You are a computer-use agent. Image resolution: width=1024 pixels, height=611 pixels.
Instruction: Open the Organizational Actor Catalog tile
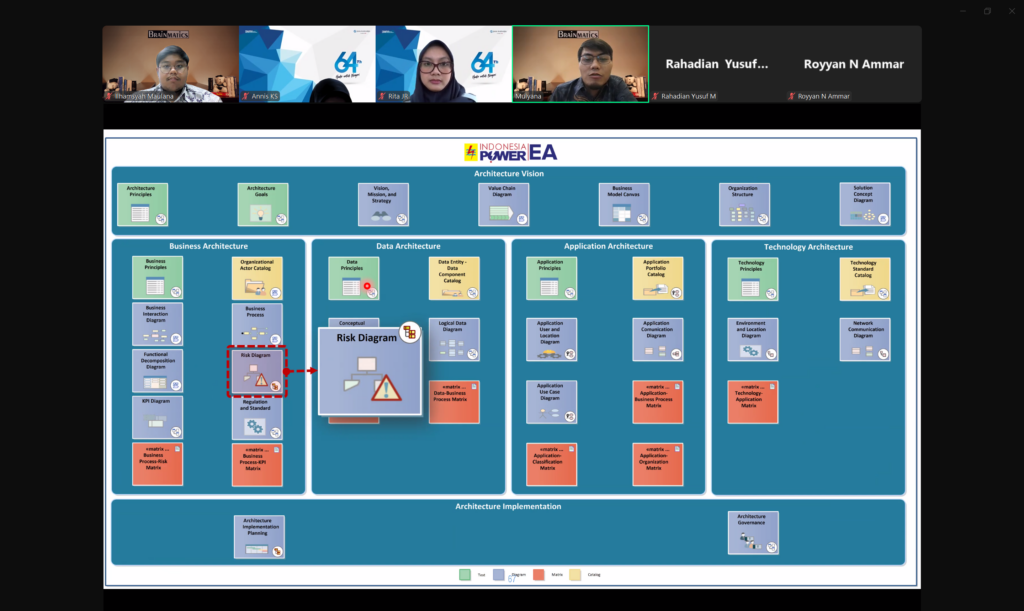(x=257, y=279)
